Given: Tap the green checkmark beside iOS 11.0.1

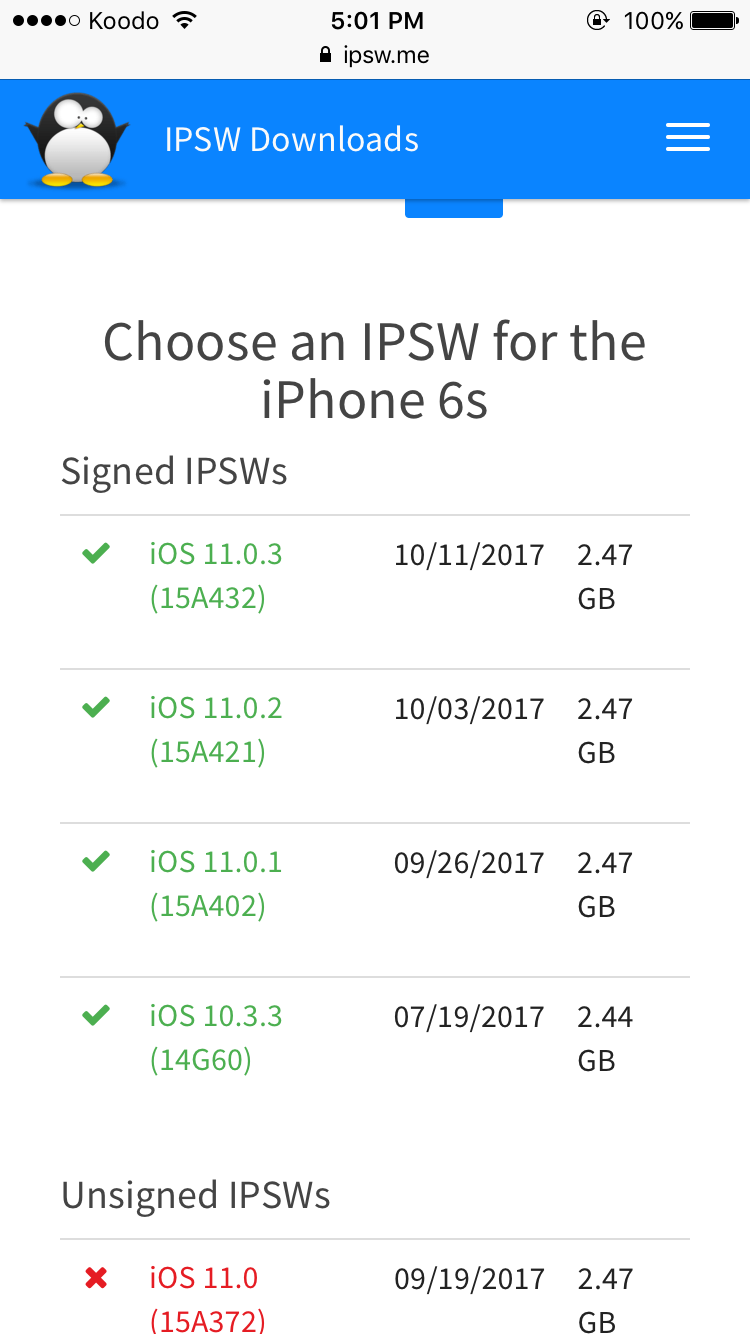Looking at the screenshot, I should (96, 861).
